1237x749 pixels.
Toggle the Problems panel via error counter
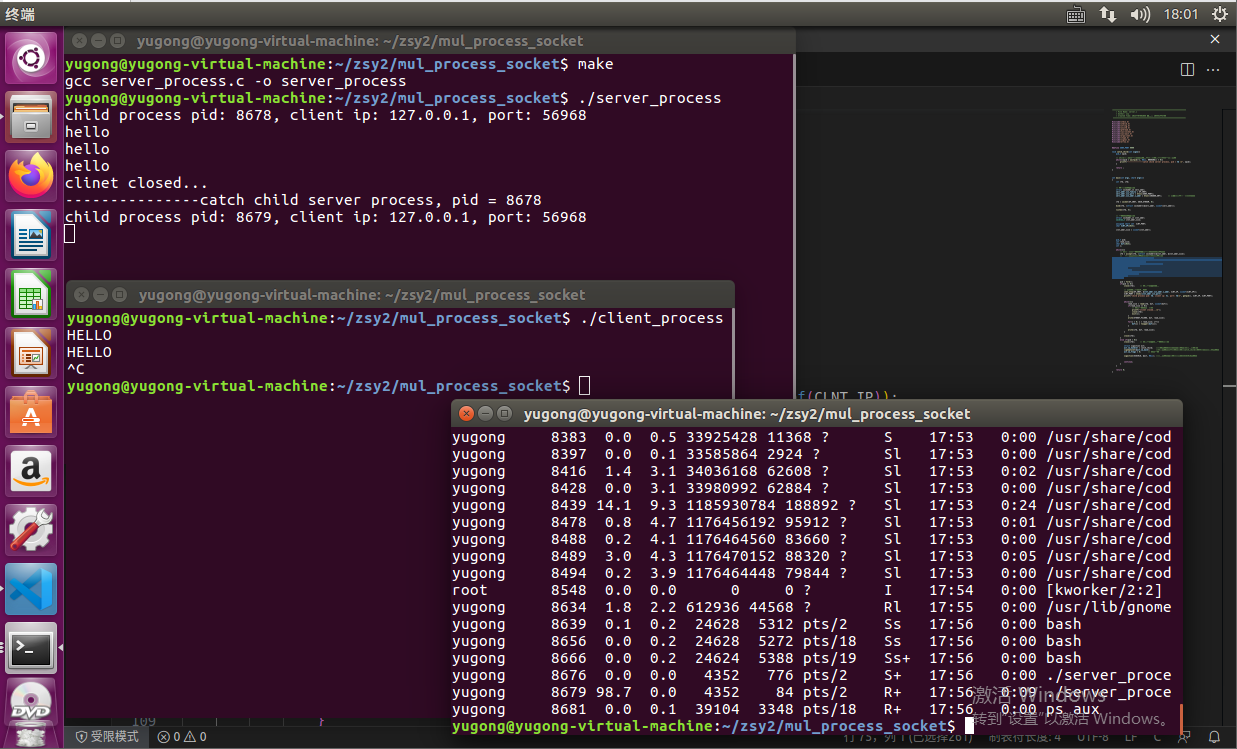[x=180, y=737]
